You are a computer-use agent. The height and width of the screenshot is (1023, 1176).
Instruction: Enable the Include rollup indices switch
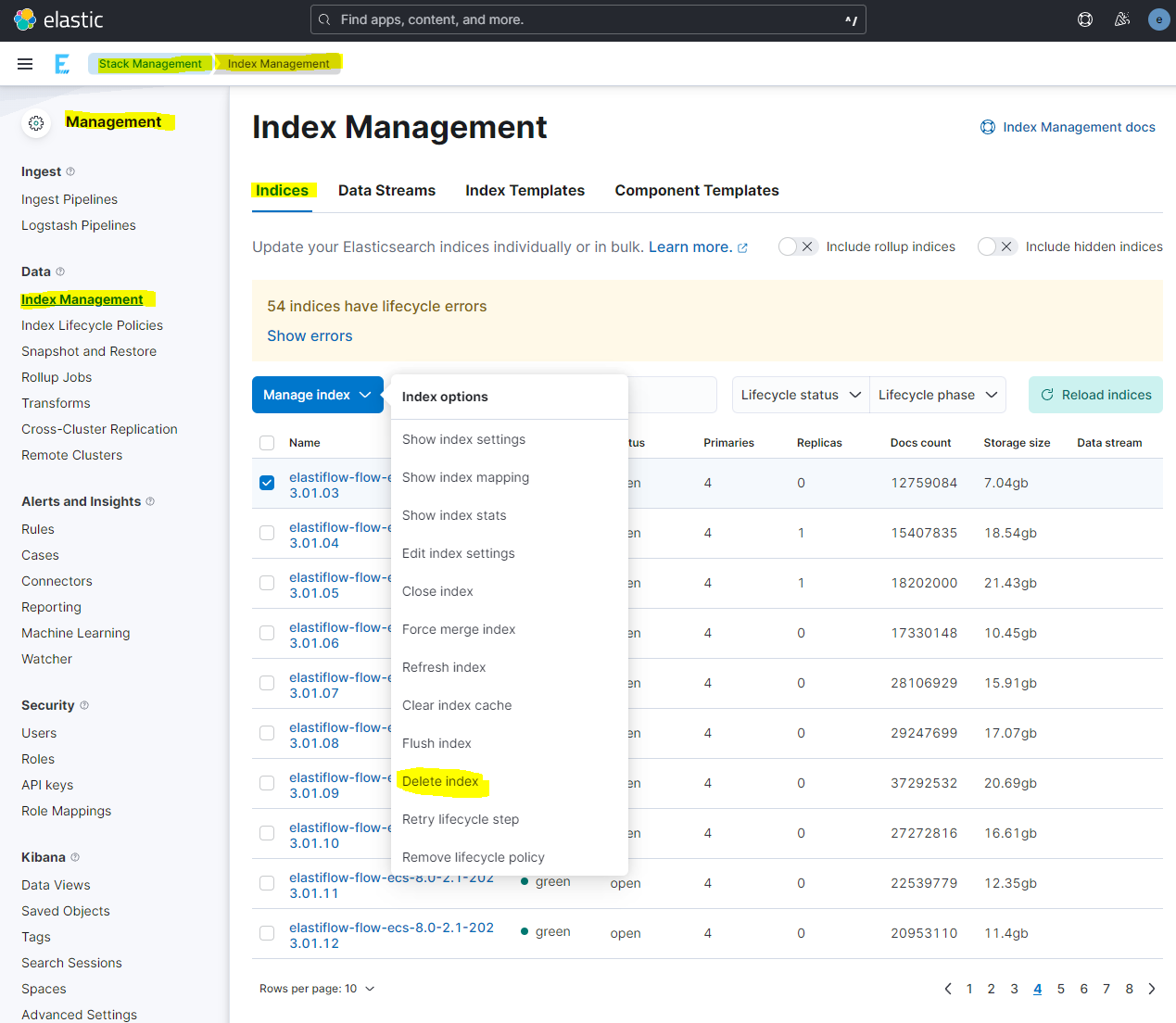[797, 246]
